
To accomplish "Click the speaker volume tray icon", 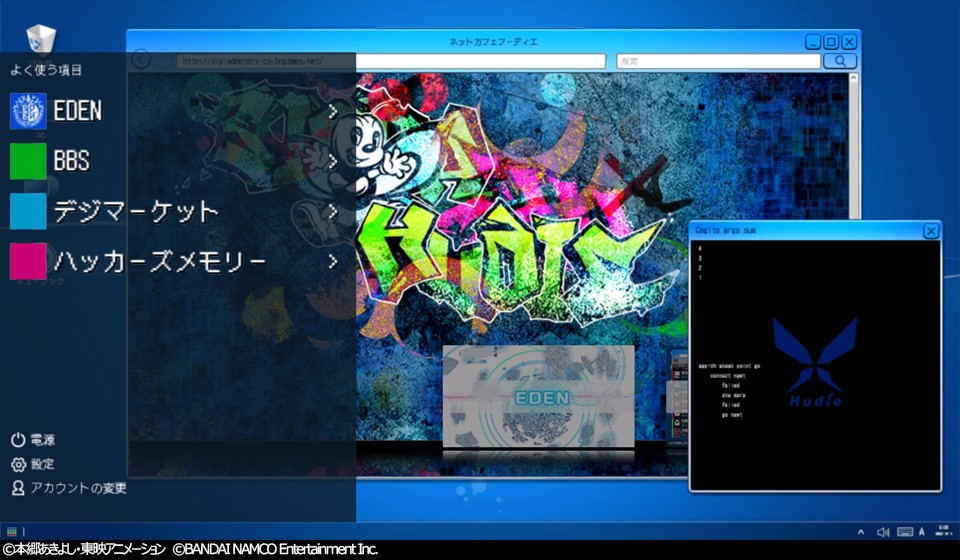I will coord(883,532).
